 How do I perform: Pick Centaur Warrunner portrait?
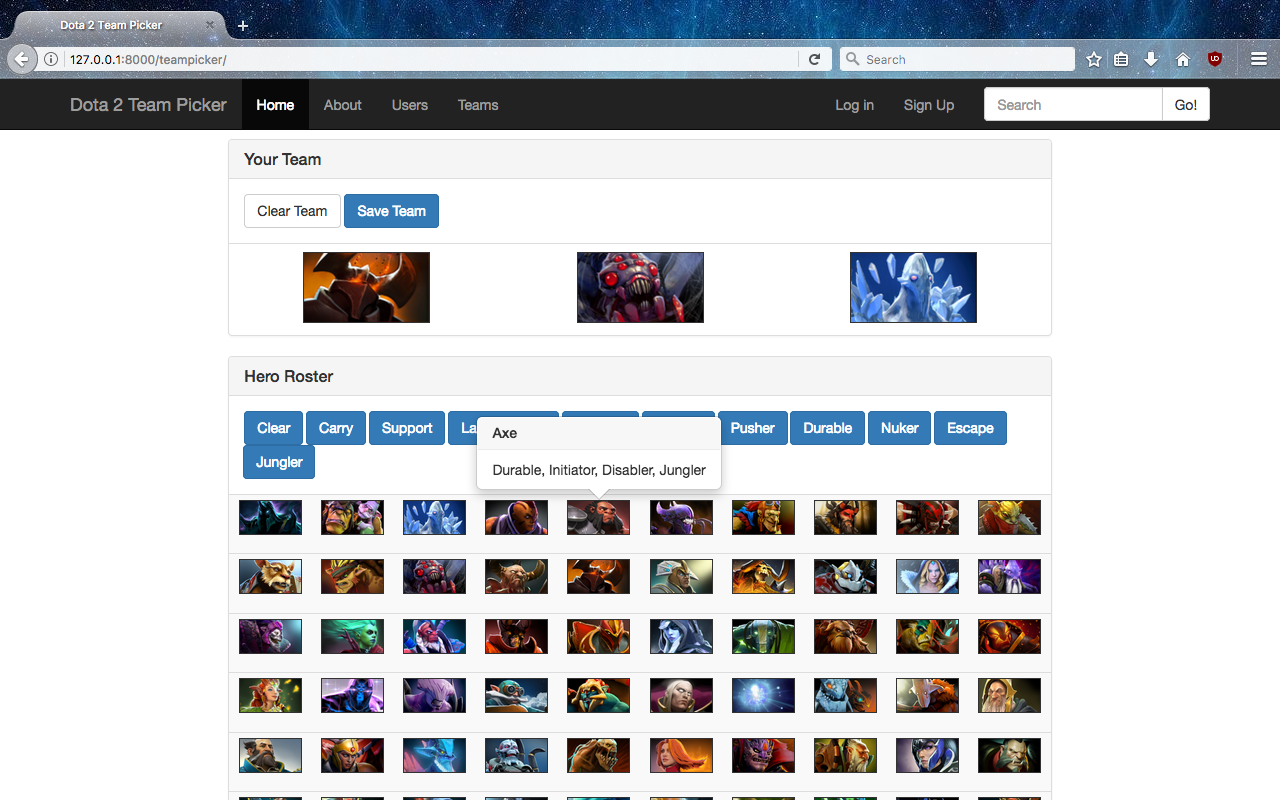click(x=516, y=577)
